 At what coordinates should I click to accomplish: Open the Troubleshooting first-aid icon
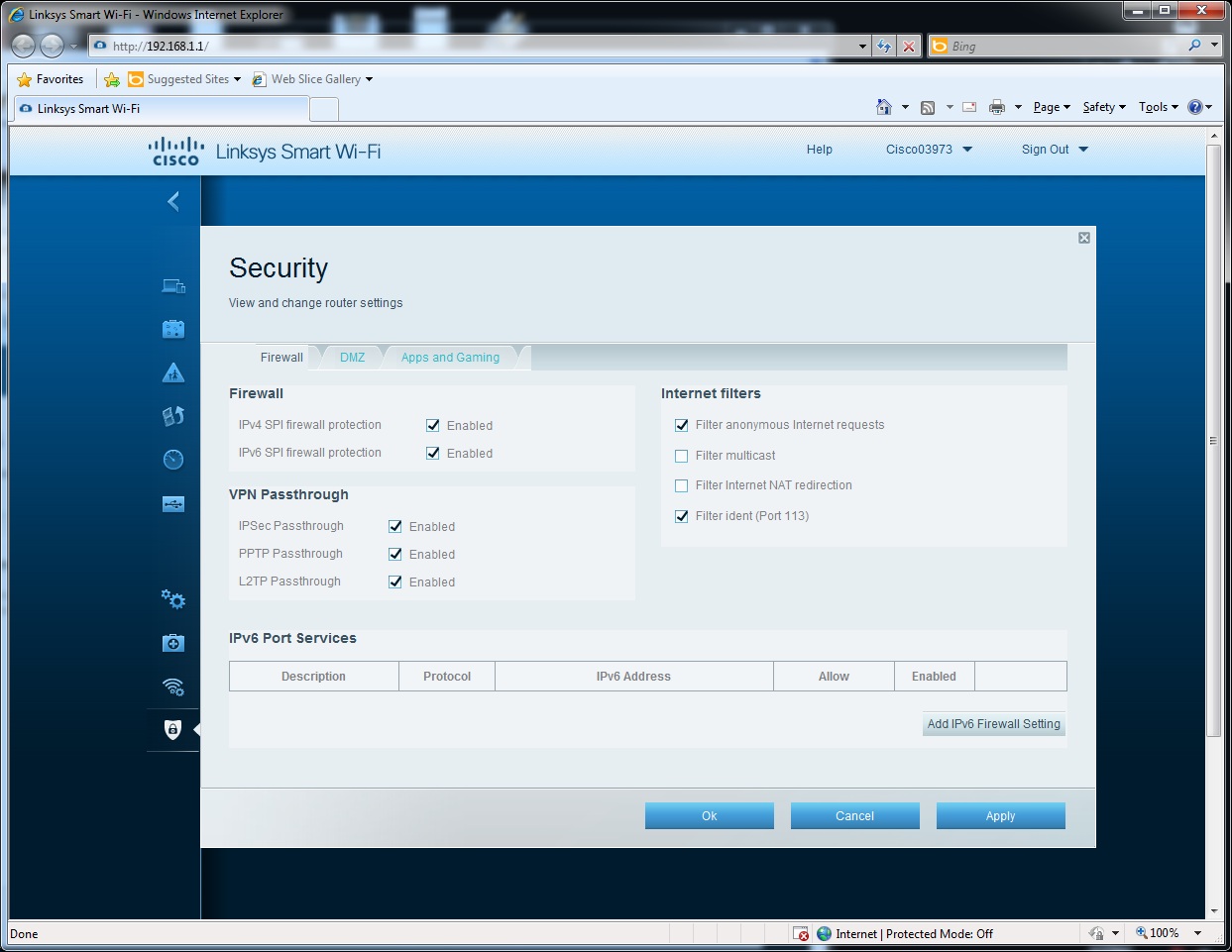pos(173,643)
